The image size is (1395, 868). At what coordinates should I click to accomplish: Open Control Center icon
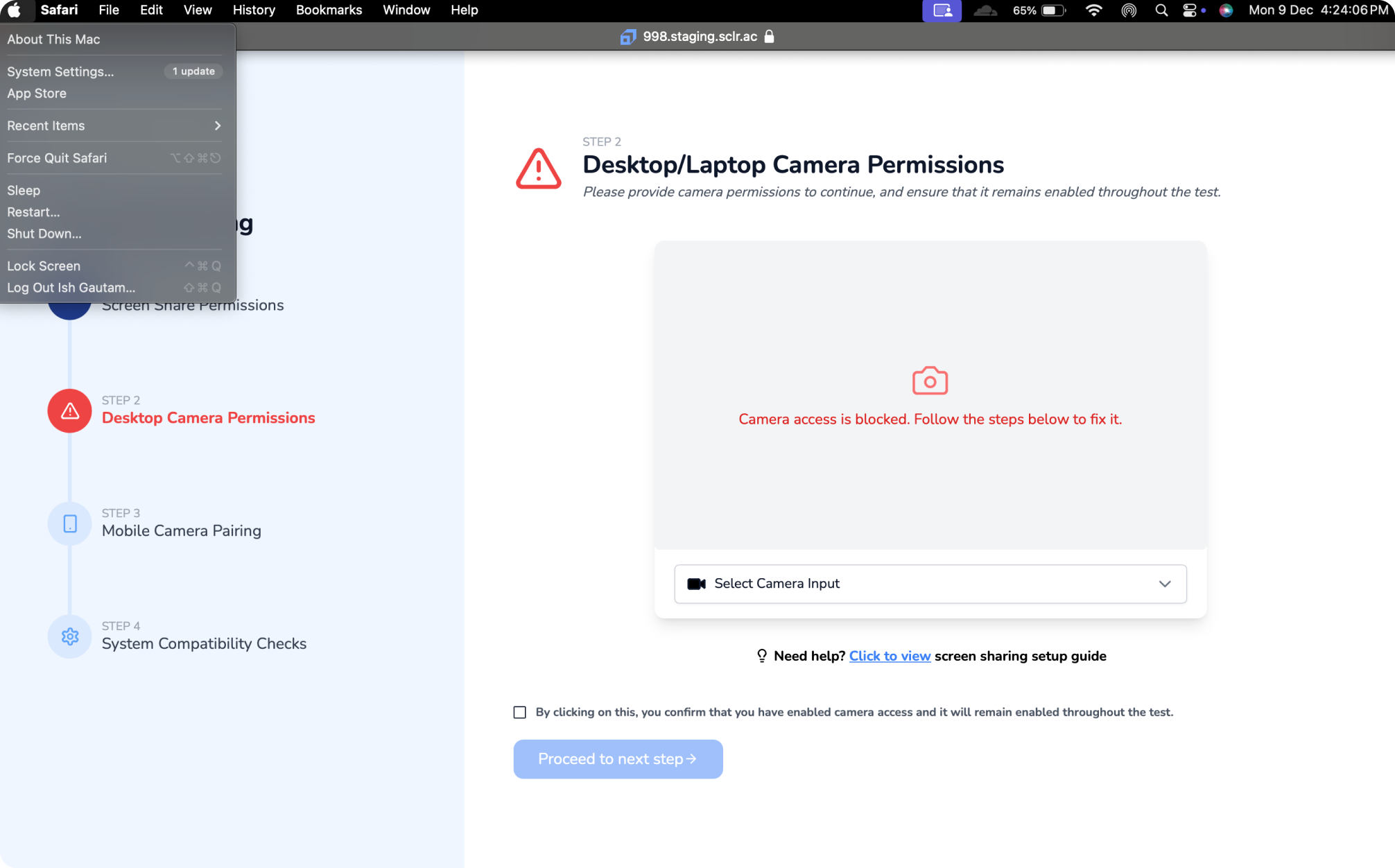(1190, 10)
